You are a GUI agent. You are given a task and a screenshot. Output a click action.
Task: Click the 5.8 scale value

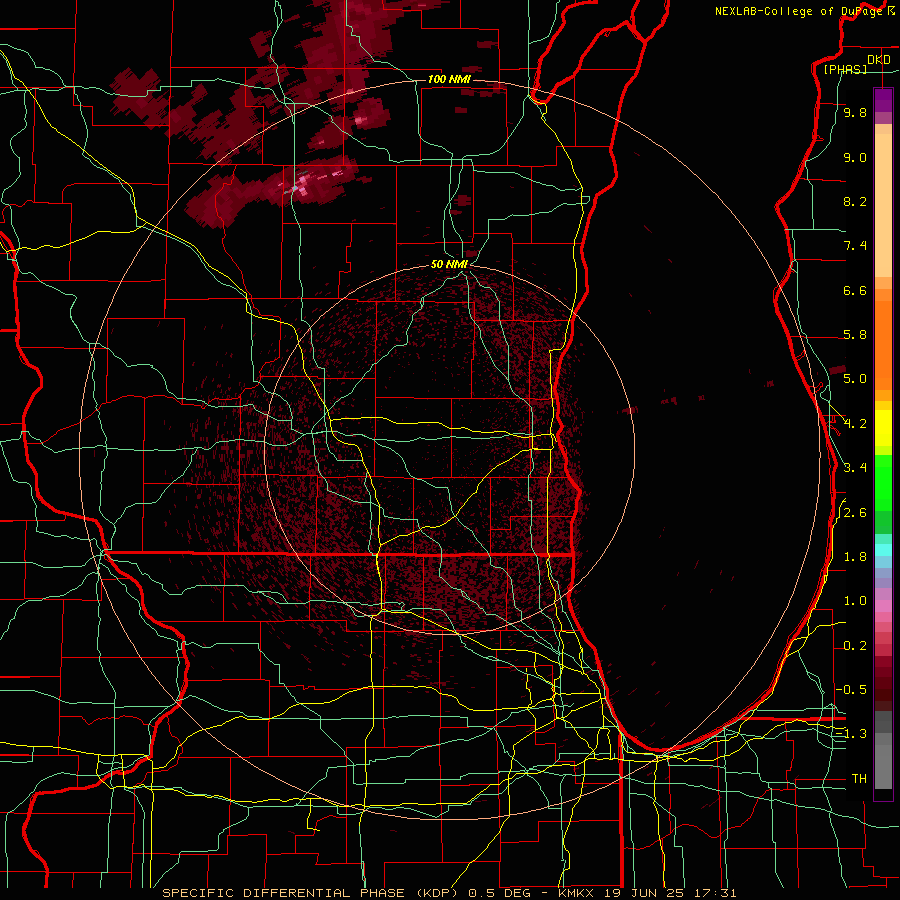click(x=855, y=335)
